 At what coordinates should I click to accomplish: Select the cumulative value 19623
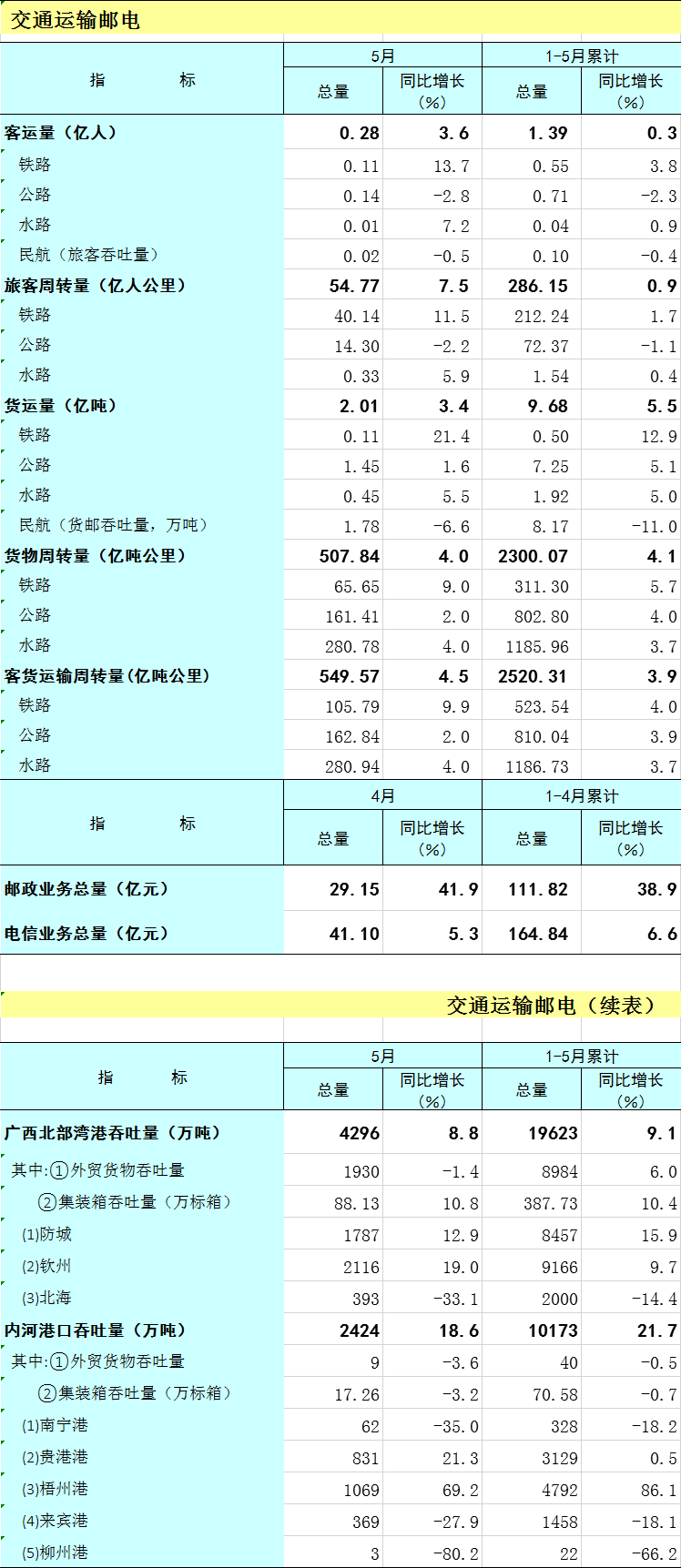tap(553, 1134)
